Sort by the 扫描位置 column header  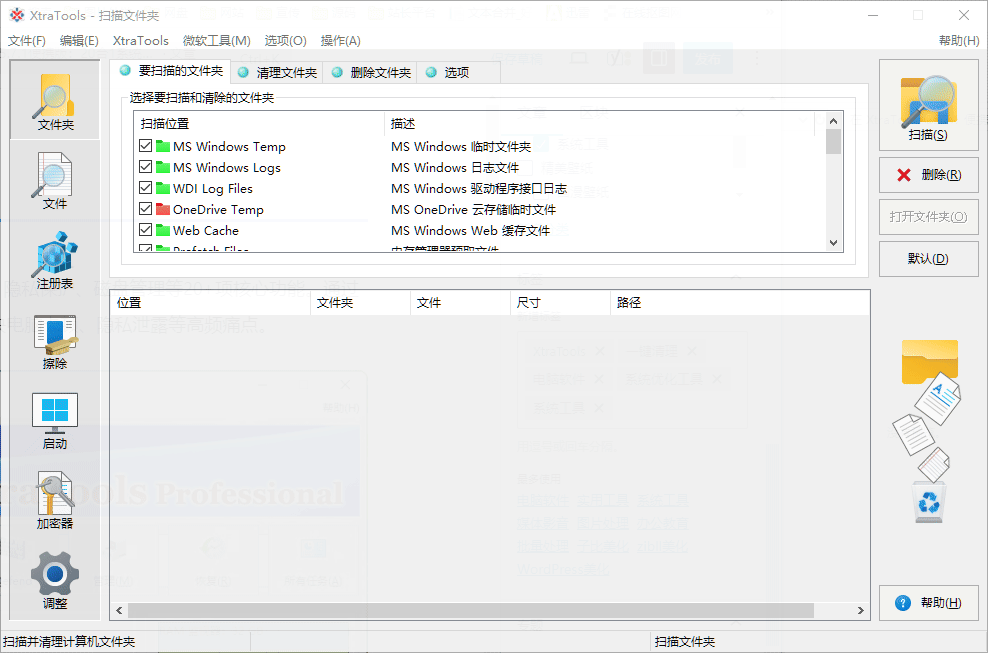tap(259, 124)
